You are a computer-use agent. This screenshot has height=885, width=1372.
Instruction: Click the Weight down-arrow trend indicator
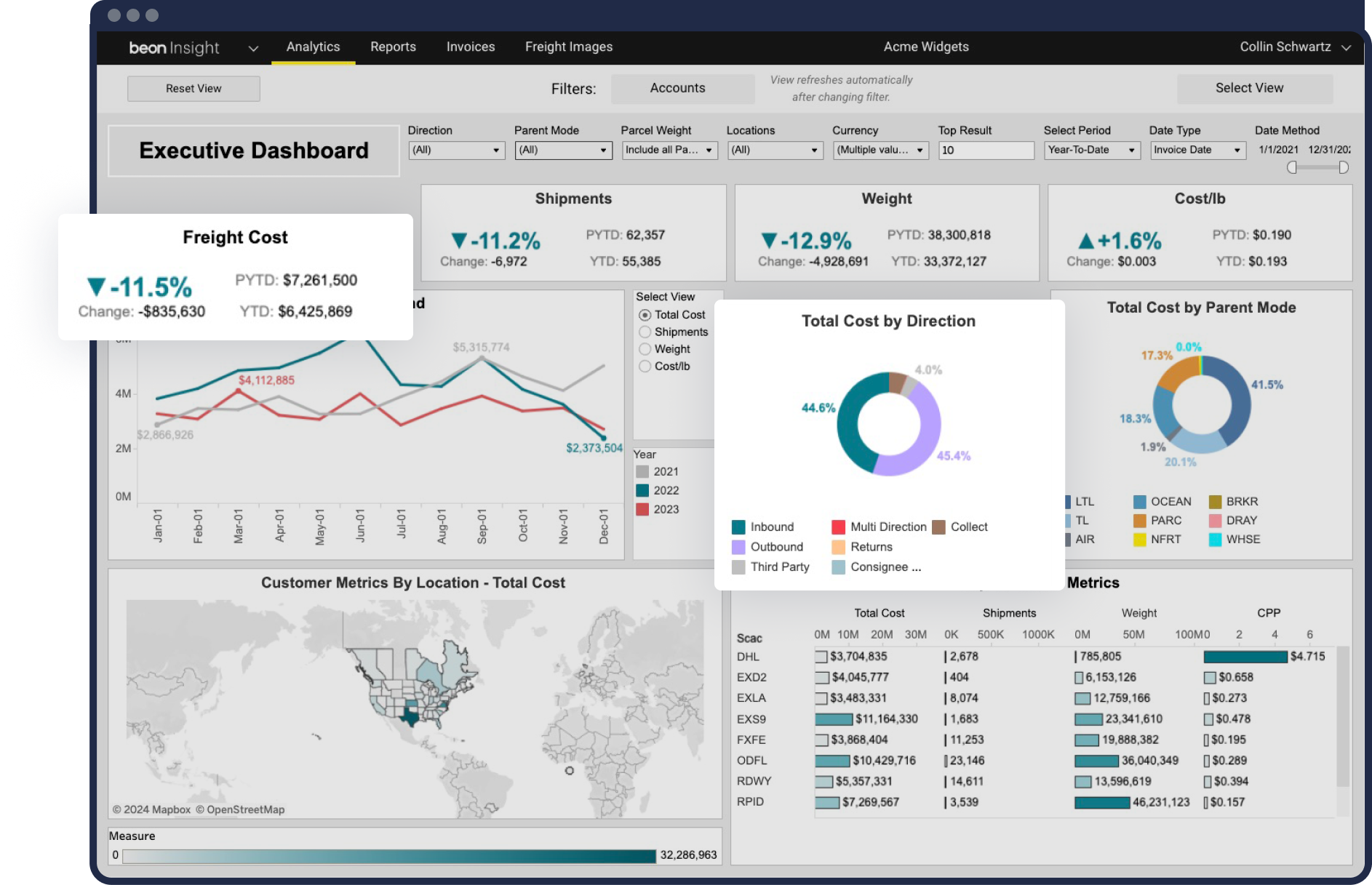pos(769,241)
